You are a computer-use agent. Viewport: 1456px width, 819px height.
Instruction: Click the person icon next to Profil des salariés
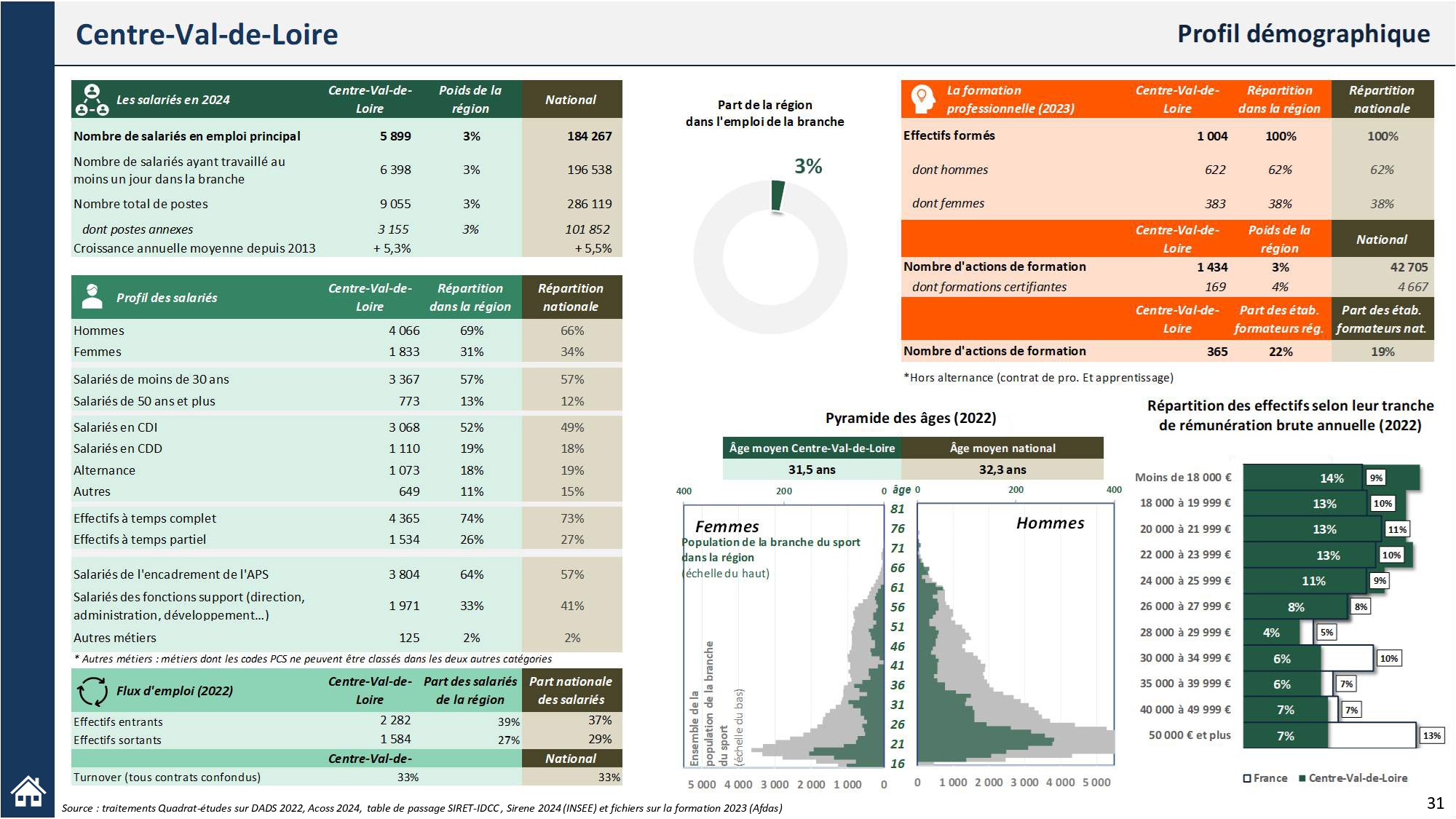pyautogui.click(x=92, y=297)
